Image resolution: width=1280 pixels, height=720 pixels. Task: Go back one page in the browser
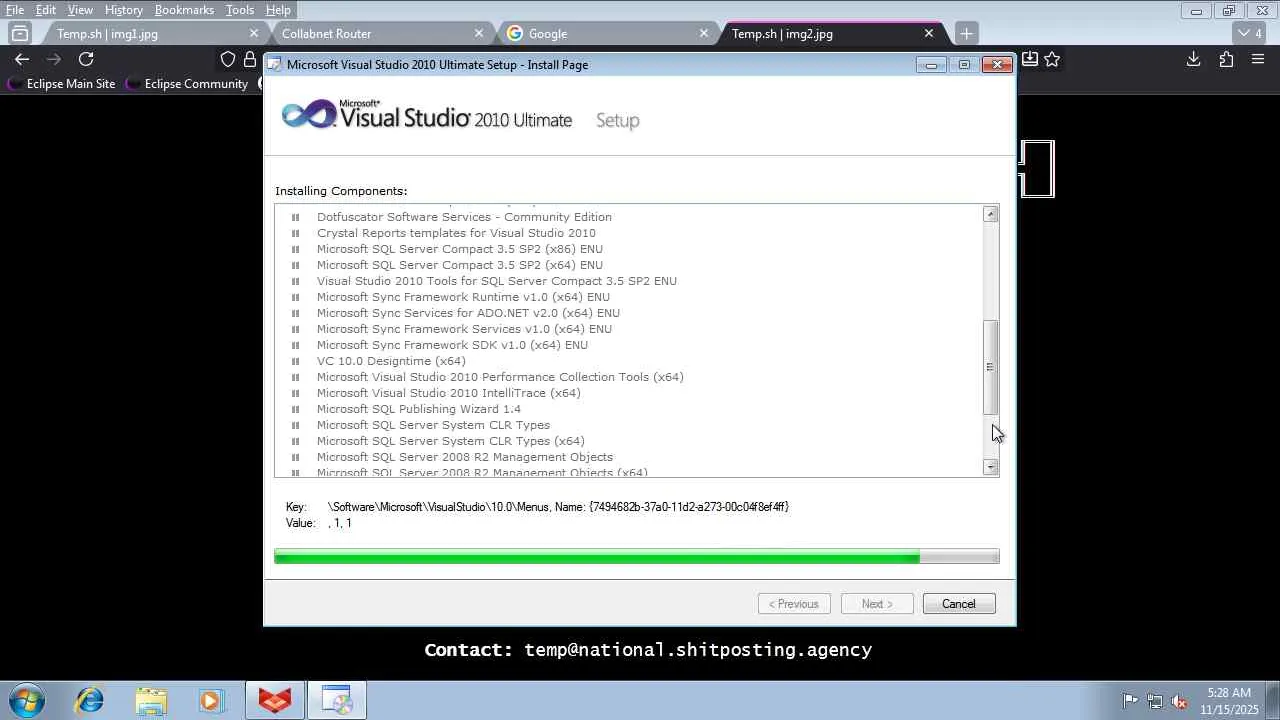[22, 59]
